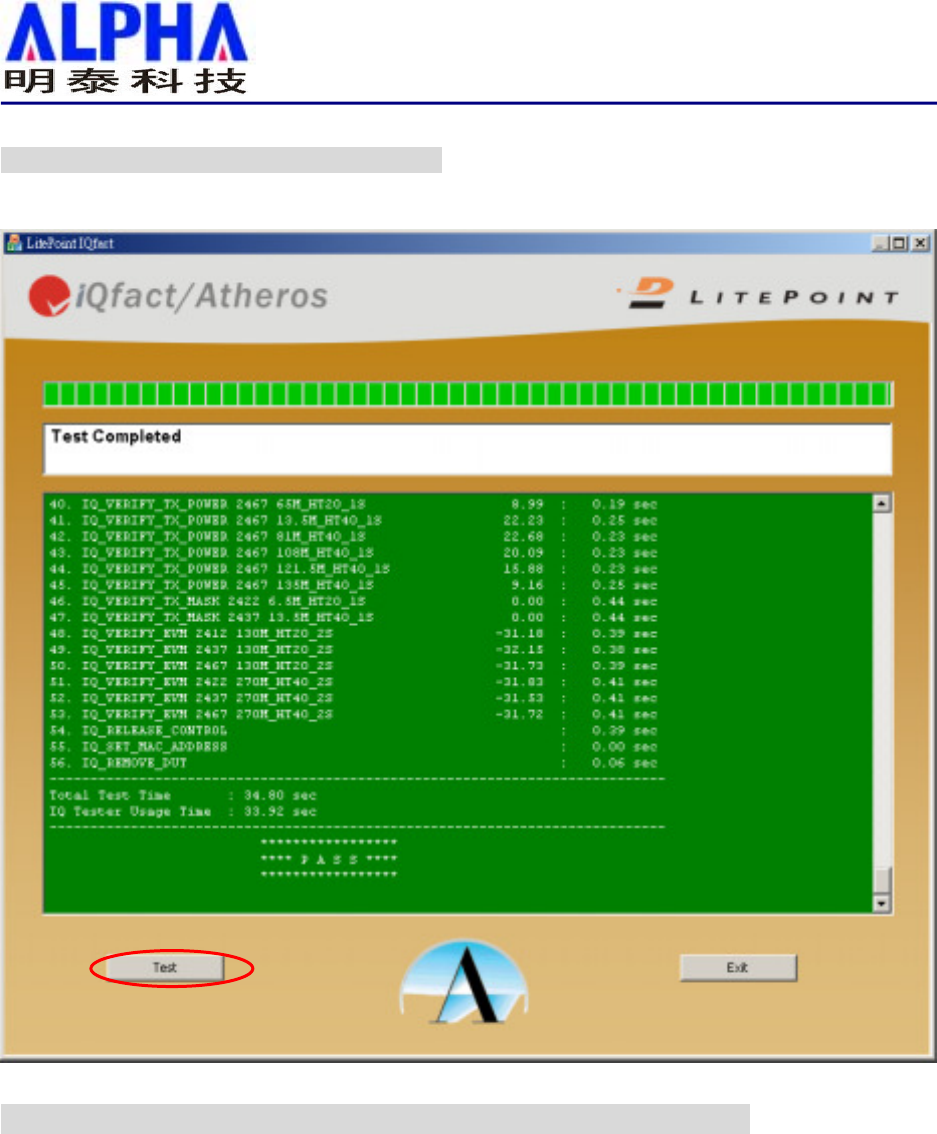937x1134 pixels.
Task: Select log row 40 IQ_VERIFY_TX_POWER 65M_HT20
Action: (x=353, y=504)
